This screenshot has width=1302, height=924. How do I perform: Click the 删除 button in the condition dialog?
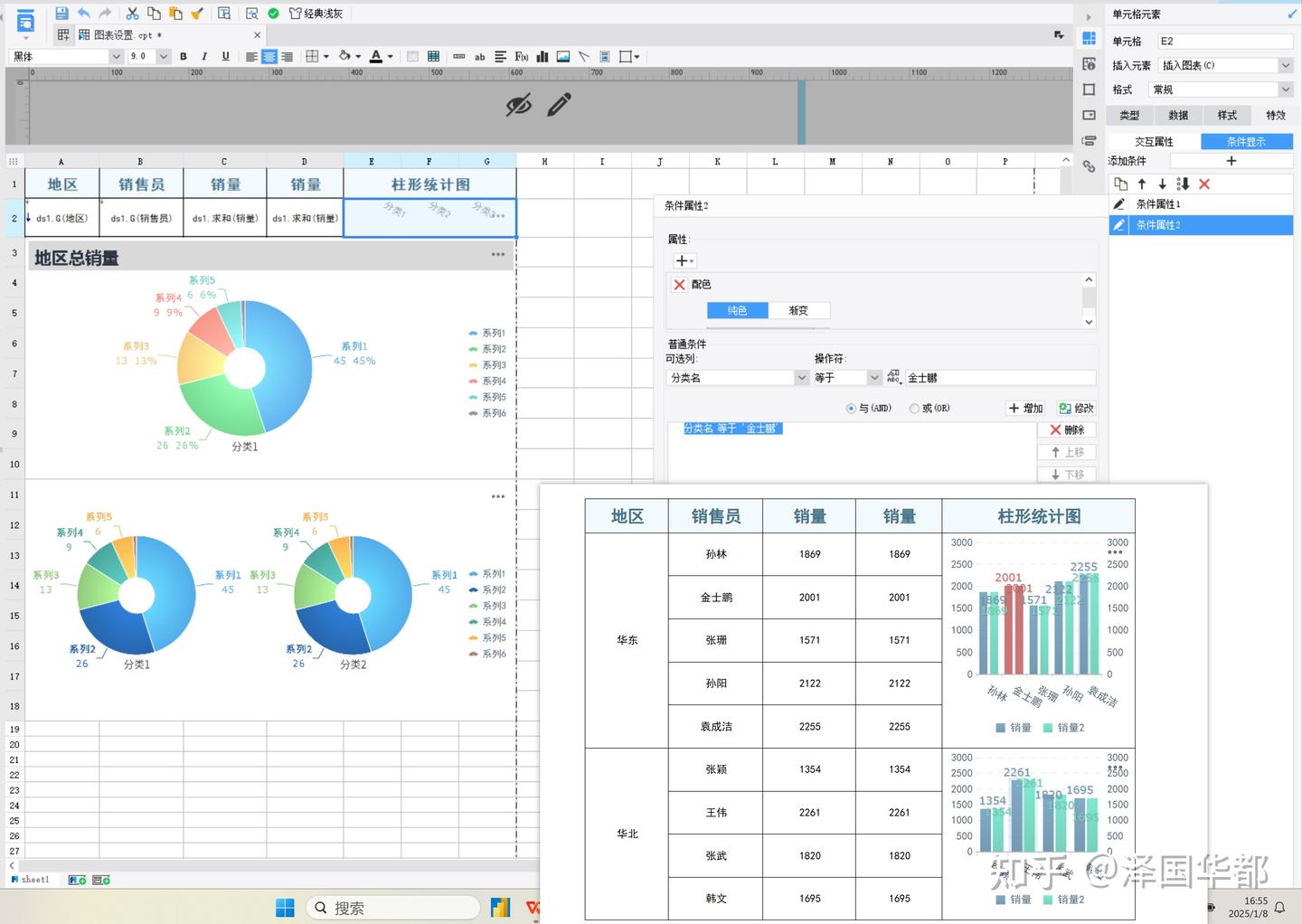1068,429
